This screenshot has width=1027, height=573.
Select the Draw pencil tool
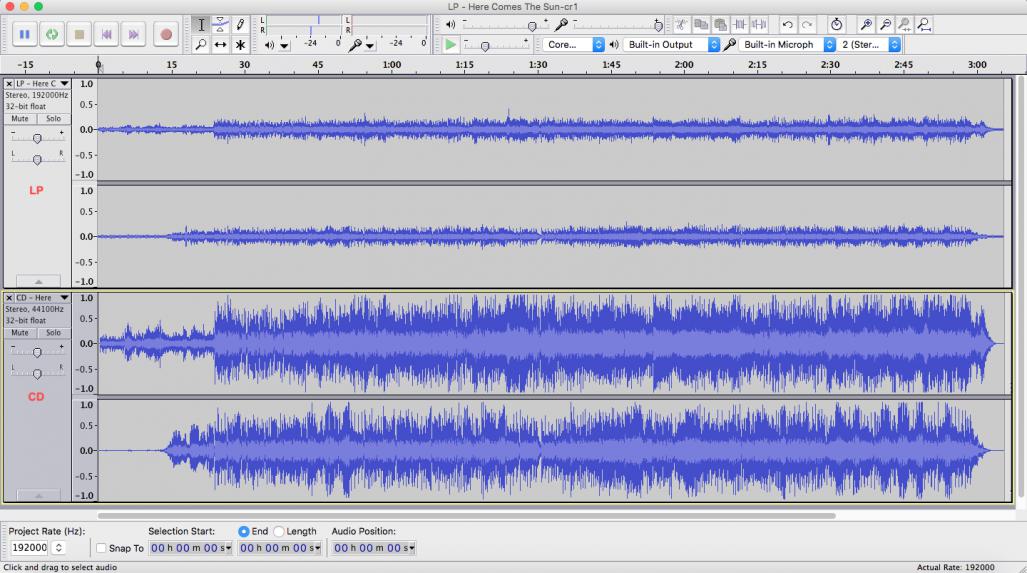coord(240,25)
